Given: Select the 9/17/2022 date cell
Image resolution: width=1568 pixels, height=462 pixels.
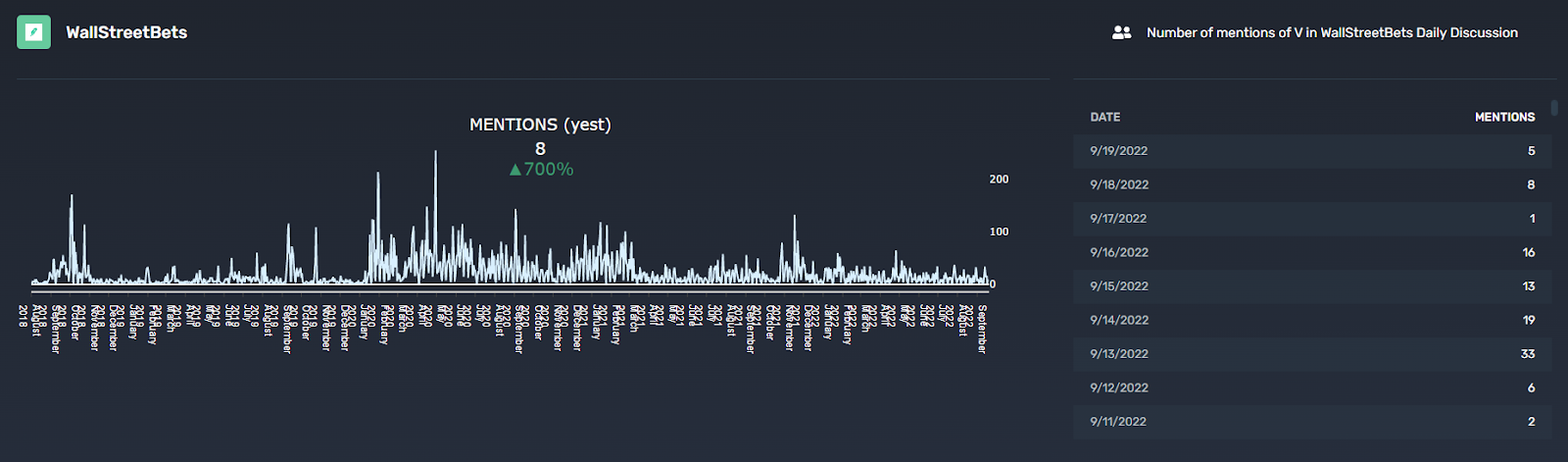Looking at the screenshot, I should [x=1118, y=219].
